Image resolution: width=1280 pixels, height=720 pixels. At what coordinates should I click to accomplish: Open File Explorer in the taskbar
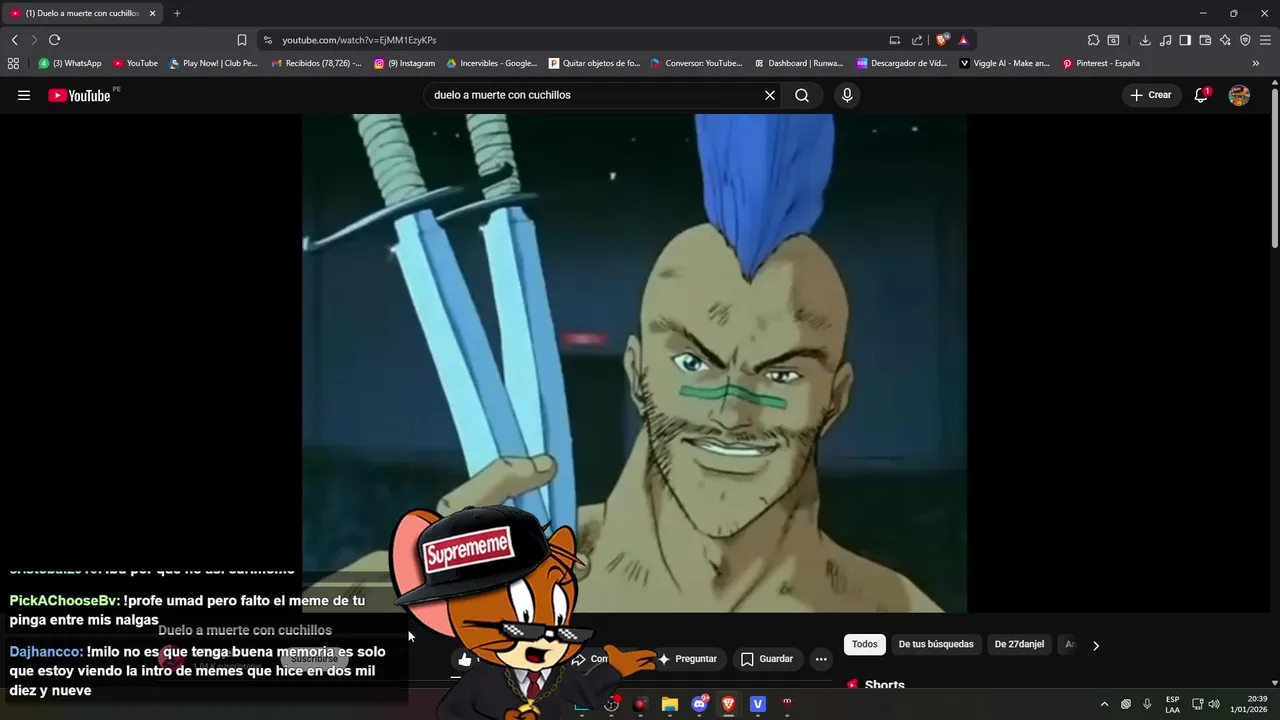pos(670,704)
